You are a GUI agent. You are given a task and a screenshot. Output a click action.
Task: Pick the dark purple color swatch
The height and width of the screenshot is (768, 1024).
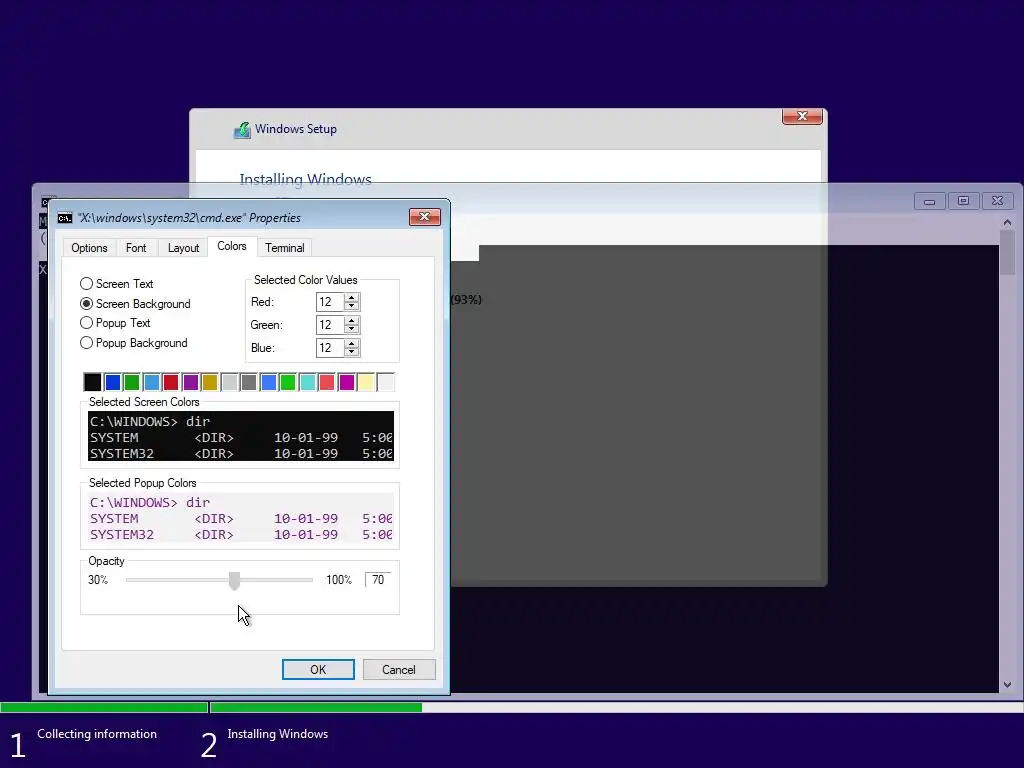pos(191,382)
